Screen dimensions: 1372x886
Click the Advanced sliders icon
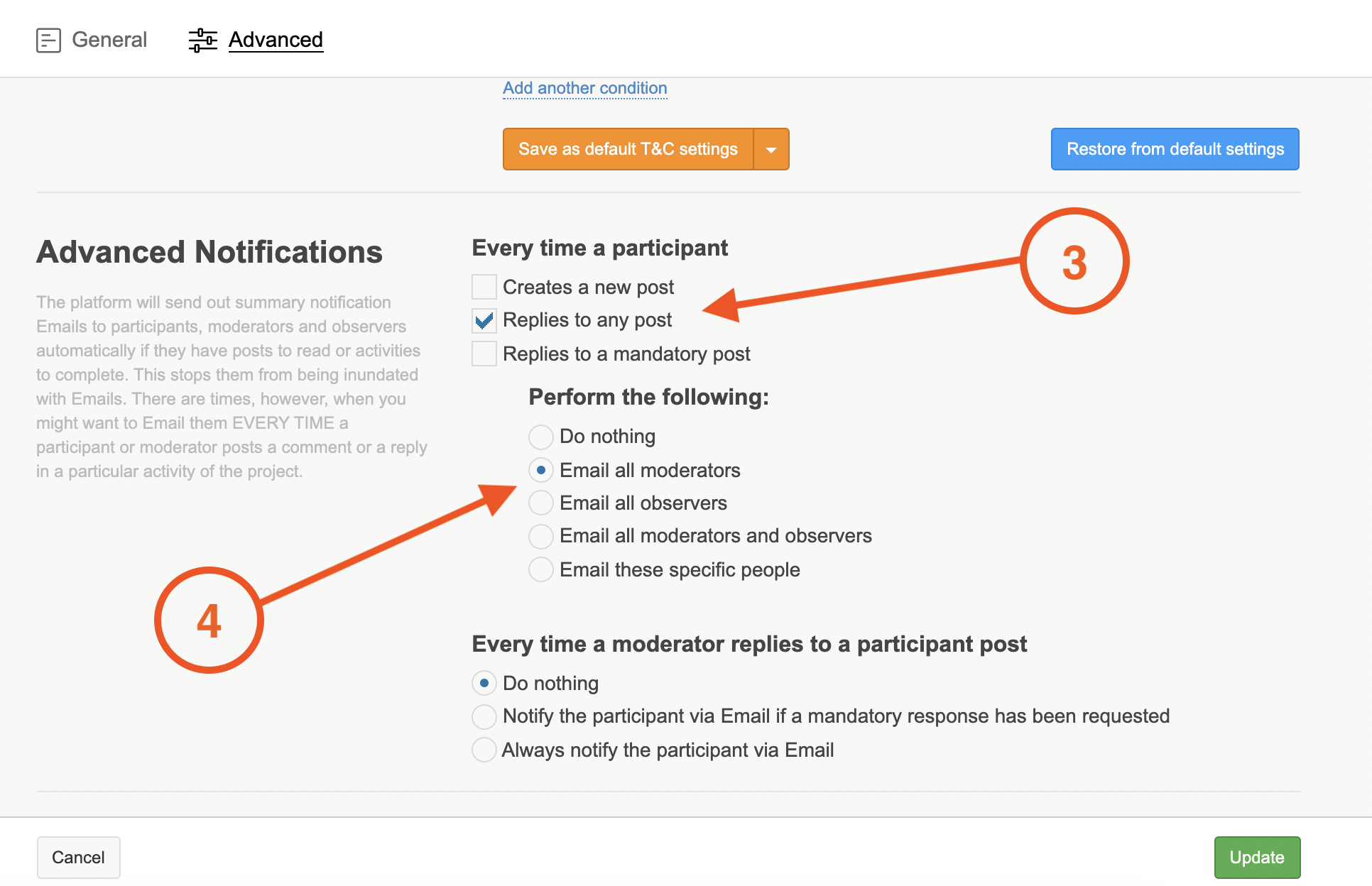coord(202,40)
